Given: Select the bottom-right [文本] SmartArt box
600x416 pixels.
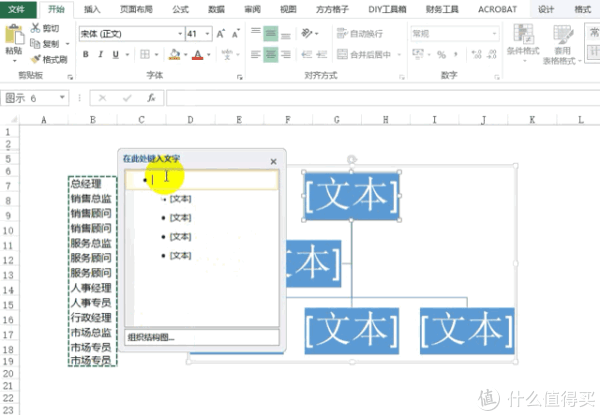Looking at the screenshot, I should [x=467, y=331].
